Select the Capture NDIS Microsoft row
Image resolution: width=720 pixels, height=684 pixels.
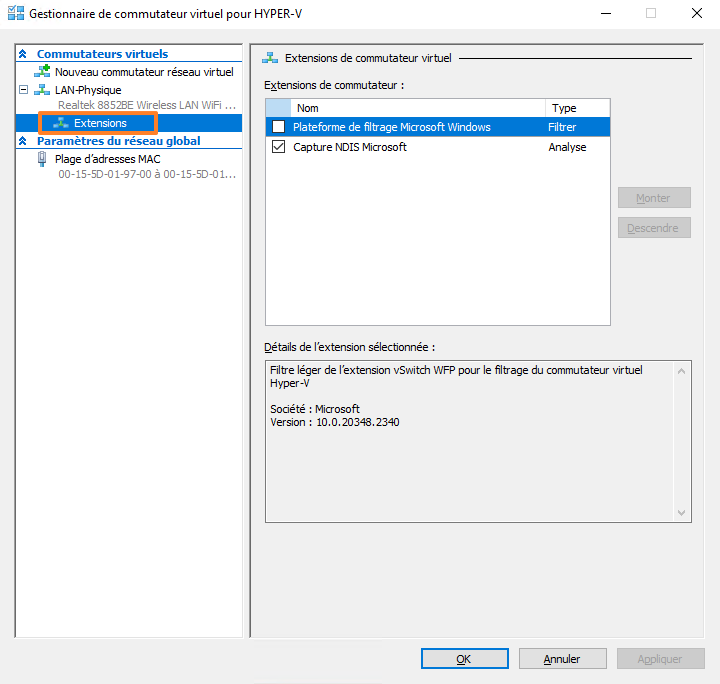click(350, 147)
